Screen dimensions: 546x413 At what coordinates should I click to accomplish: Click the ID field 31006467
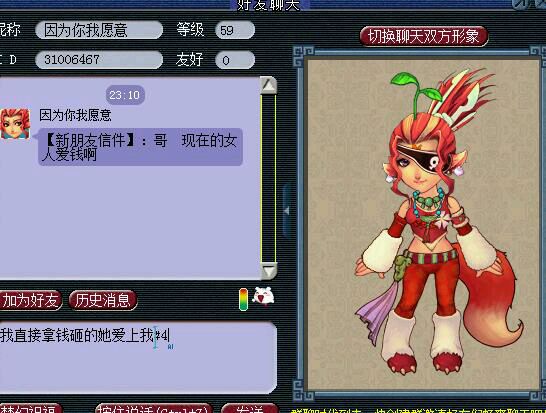(x=99, y=60)
